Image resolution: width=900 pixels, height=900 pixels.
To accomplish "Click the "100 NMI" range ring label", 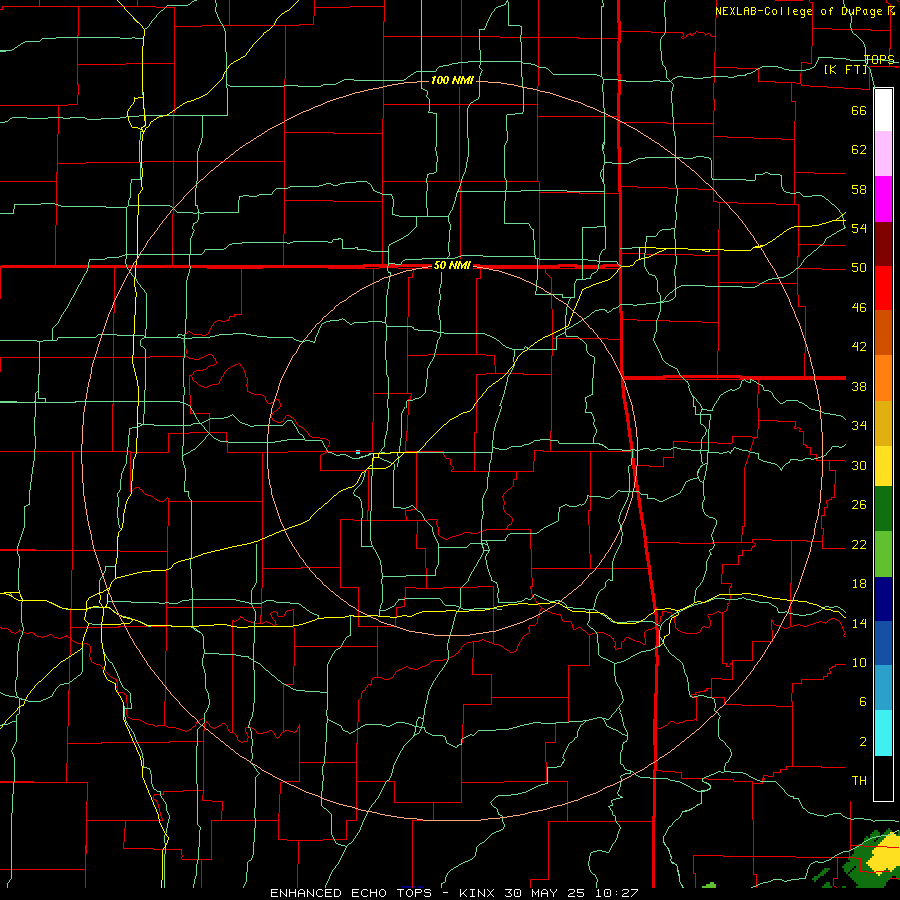I will tap(452, 80).
